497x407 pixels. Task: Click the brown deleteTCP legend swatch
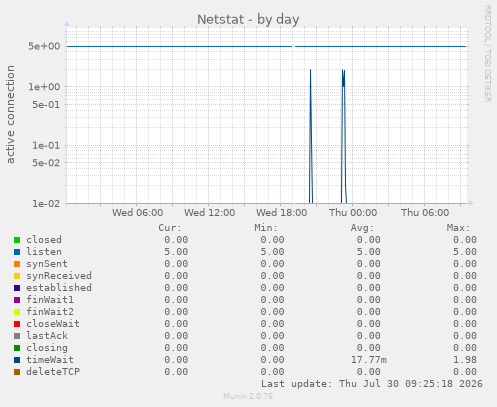point(17,372)
